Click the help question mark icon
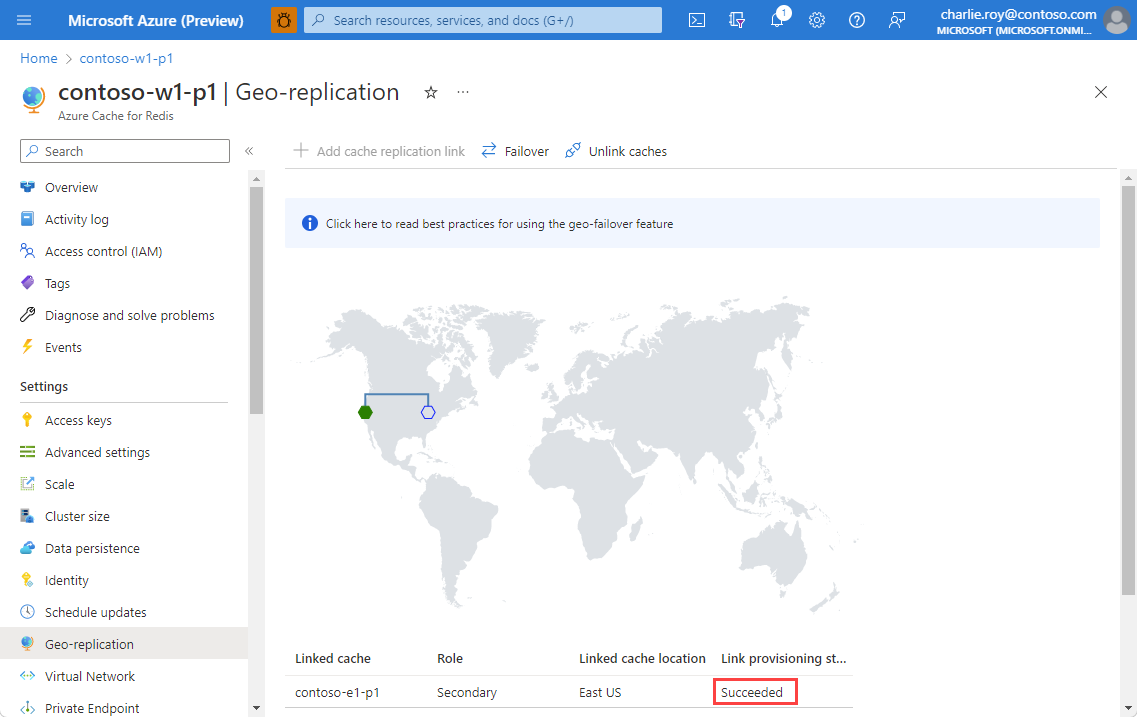Screen dimensions: 1137x717 tap(857, 20)
